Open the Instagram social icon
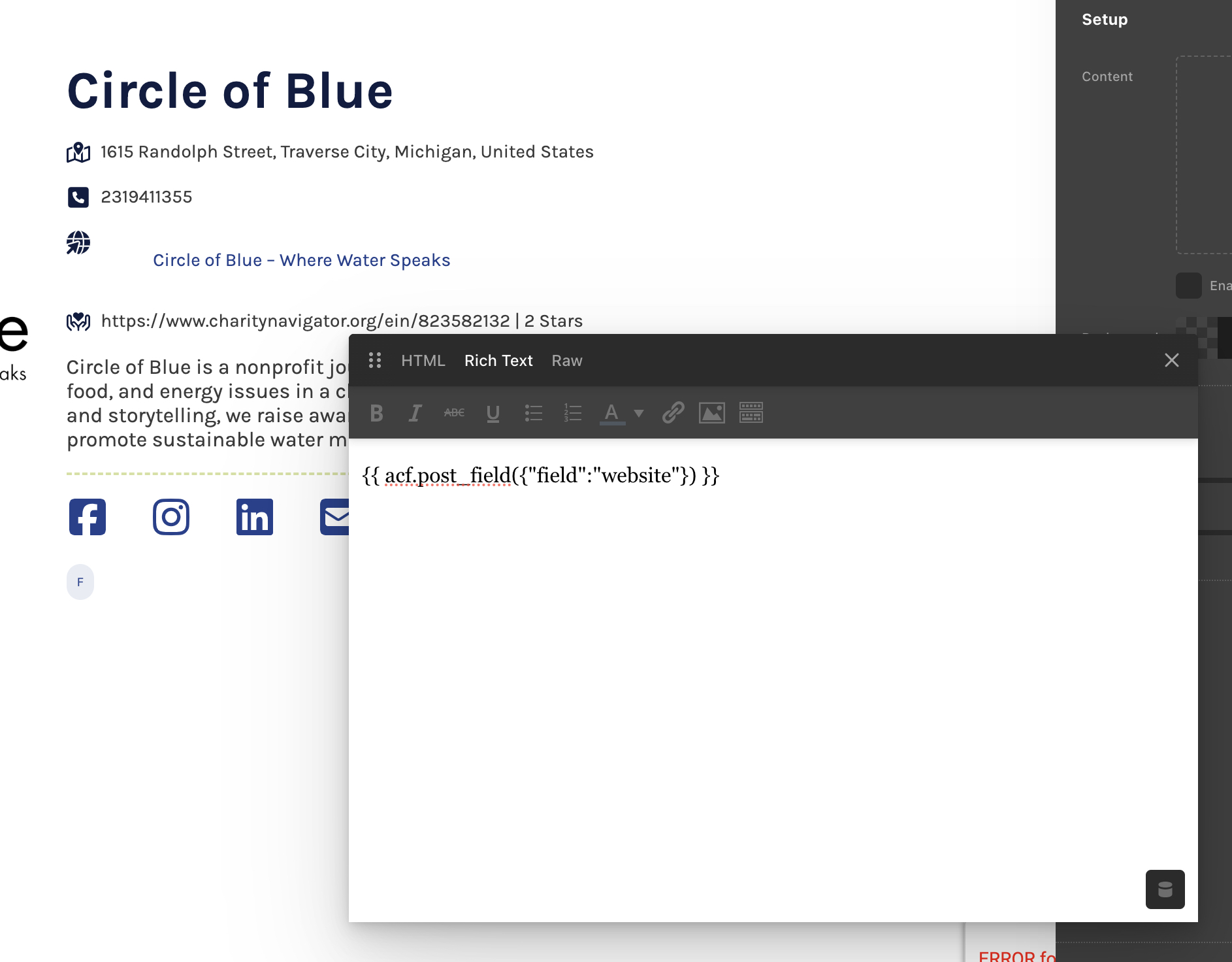This screenshot has height=962, width=1232. (x=171, y=517)
